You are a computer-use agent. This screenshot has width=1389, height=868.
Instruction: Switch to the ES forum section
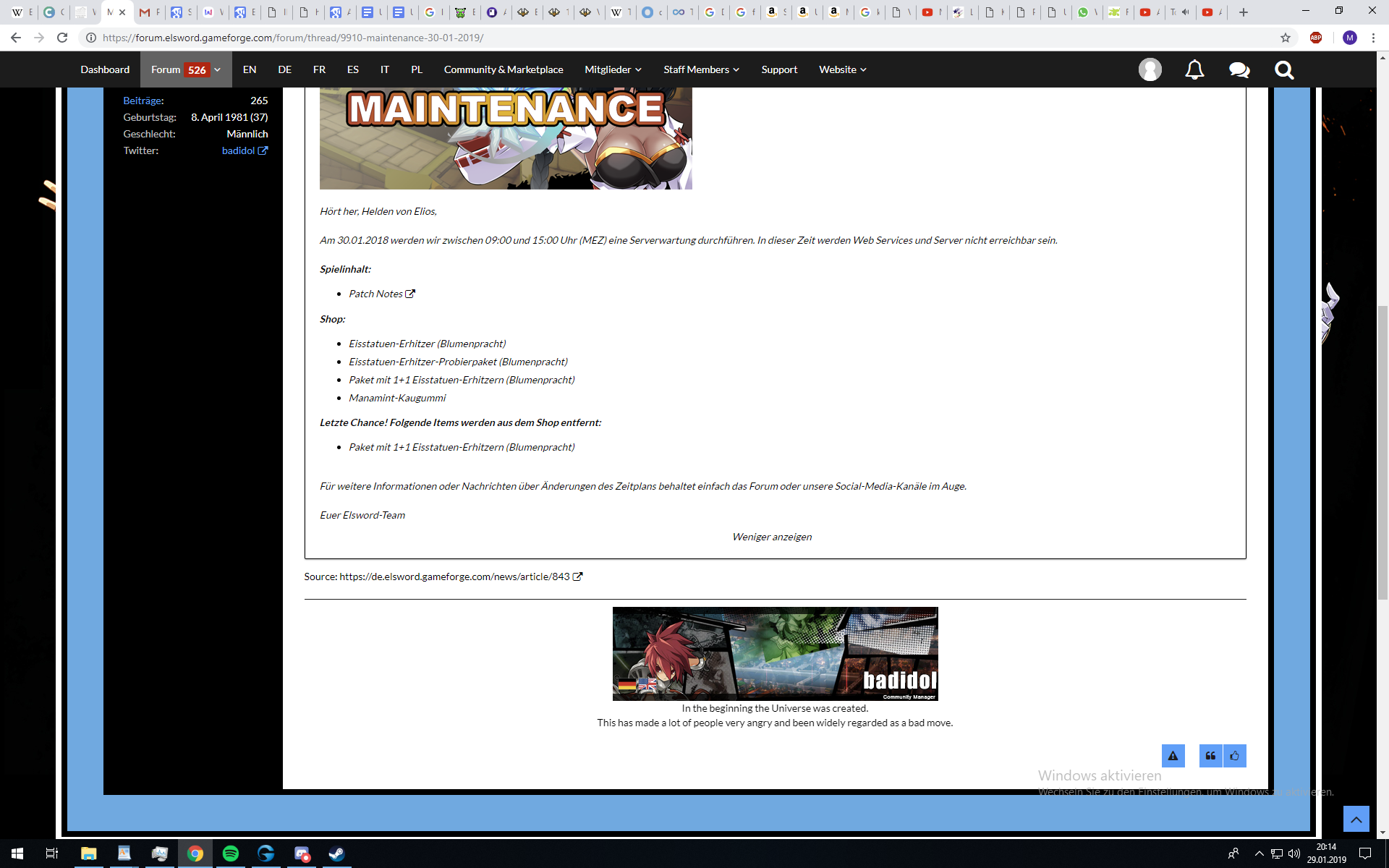pos(353,69)
